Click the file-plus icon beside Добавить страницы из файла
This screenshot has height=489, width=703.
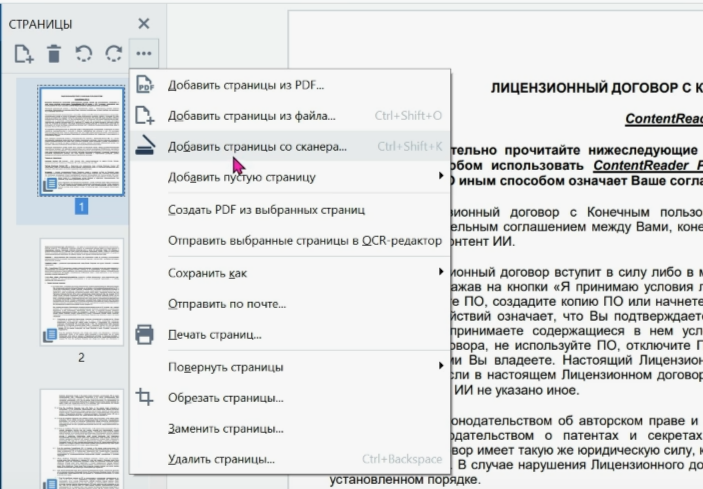(145, 116)
